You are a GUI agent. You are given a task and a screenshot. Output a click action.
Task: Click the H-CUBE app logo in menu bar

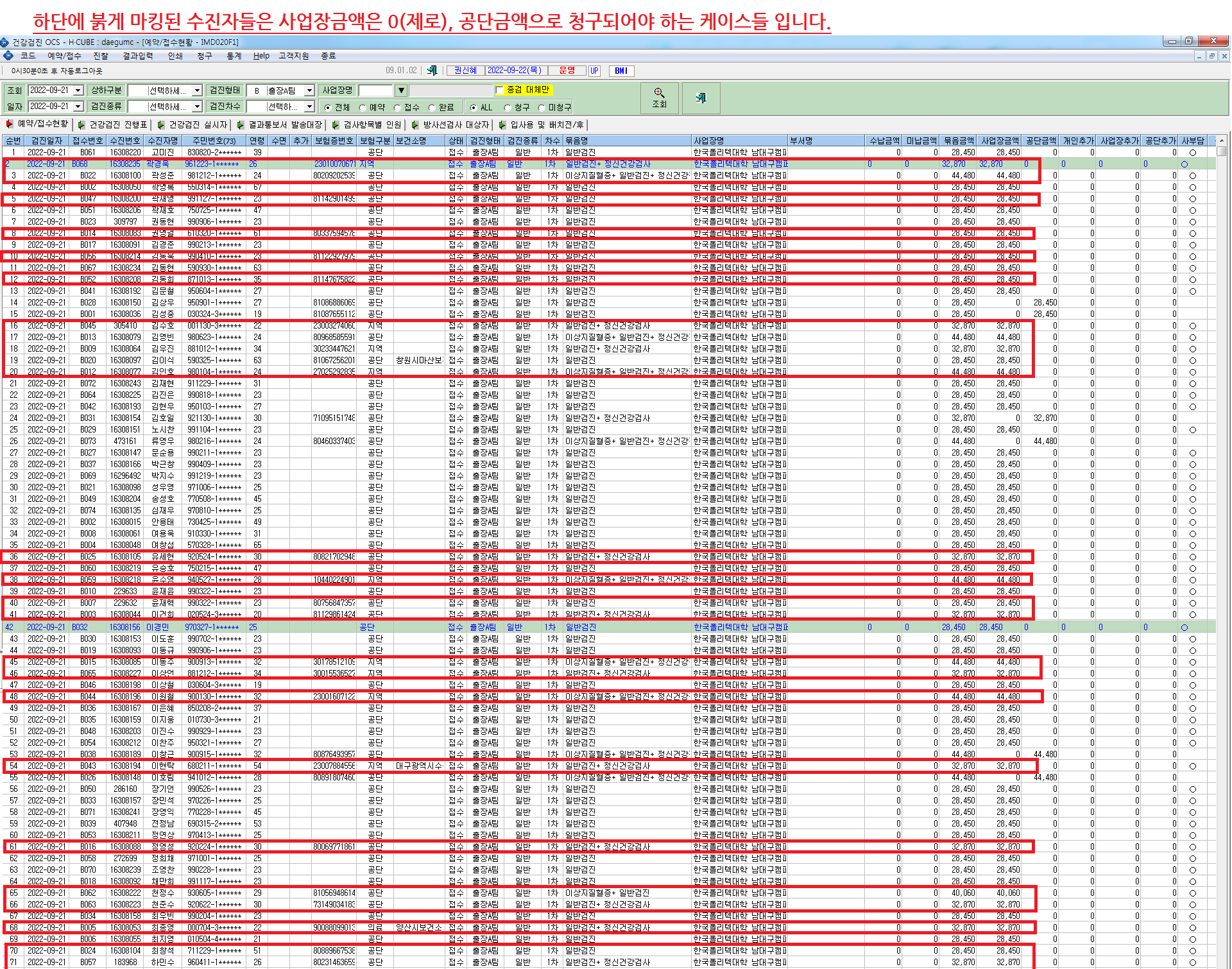8,56
